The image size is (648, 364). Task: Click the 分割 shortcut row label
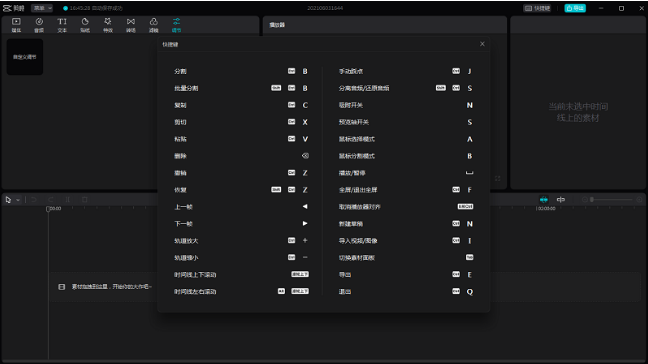(x=180, y=71)
